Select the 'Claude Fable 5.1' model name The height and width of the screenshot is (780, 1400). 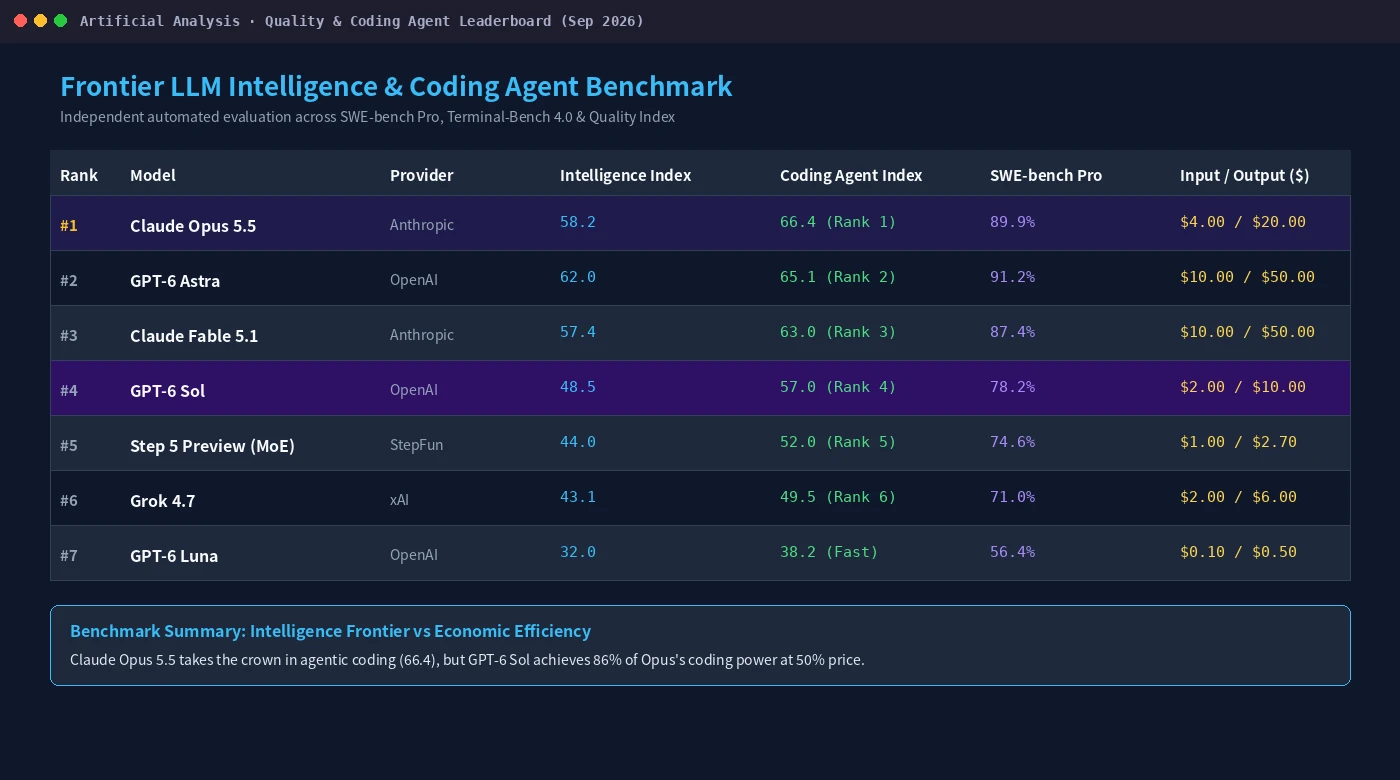click(x=194, y=336)
